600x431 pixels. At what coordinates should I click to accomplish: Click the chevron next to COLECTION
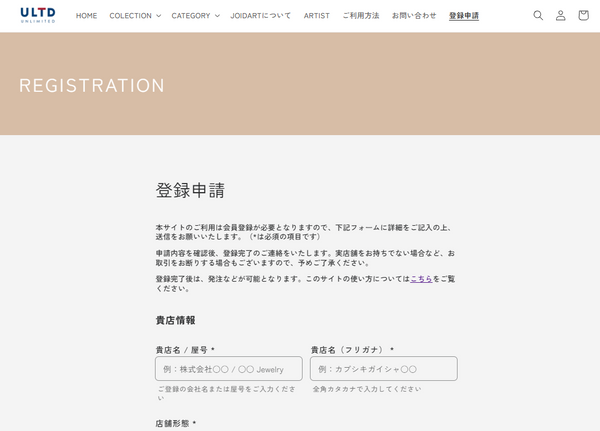158,16
